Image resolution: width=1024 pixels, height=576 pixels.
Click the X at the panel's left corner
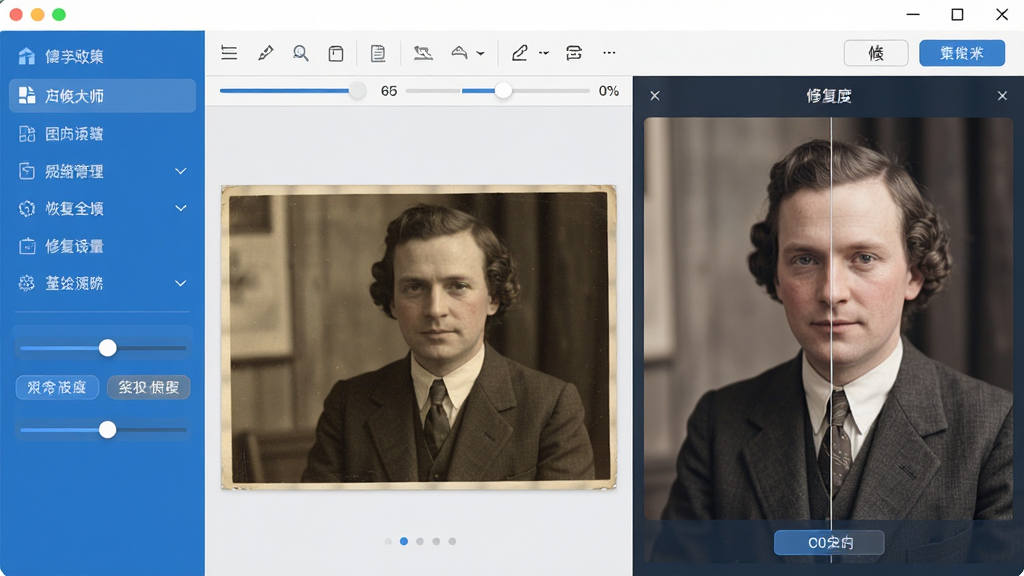(655, 96)
